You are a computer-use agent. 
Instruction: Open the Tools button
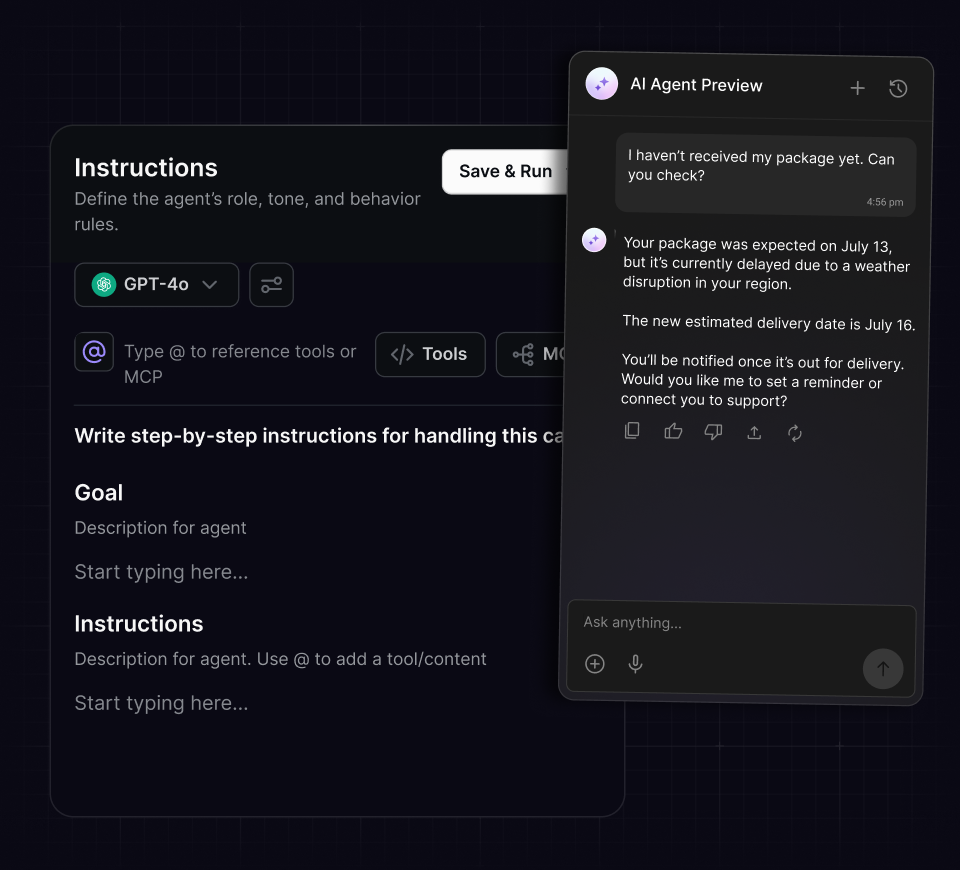pyautogui.click(x=430, y=354)
